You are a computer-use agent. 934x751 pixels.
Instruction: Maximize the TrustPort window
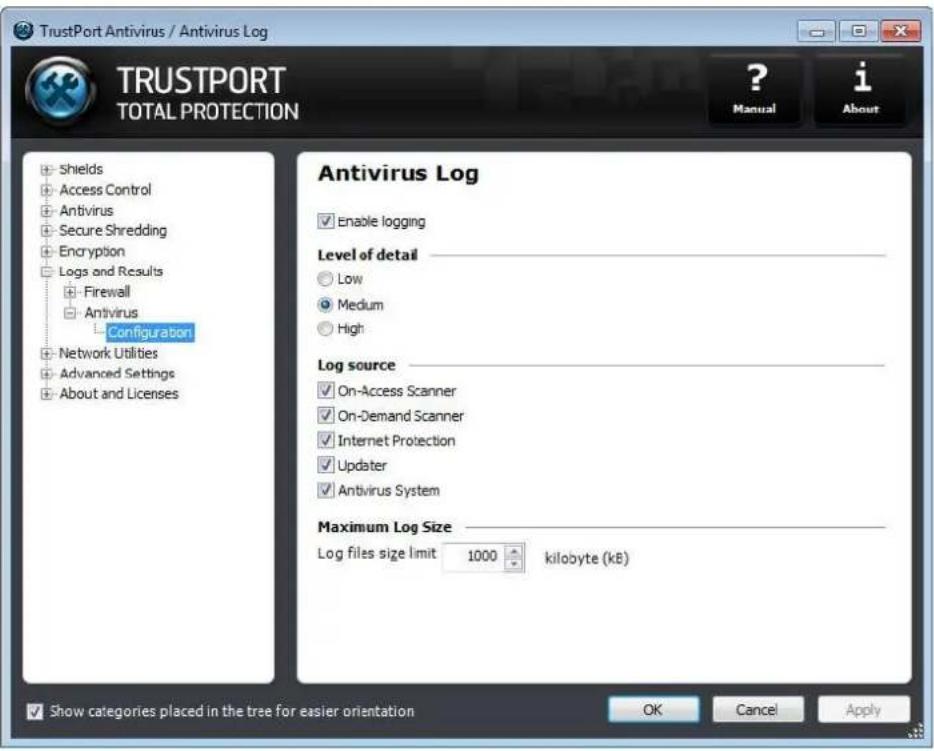(x=858, y=32)
